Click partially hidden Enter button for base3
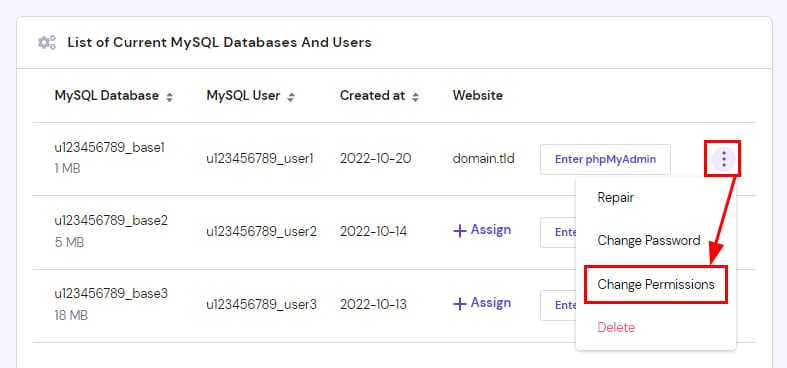This screenshot has width=787, height=368. point(558,305)
